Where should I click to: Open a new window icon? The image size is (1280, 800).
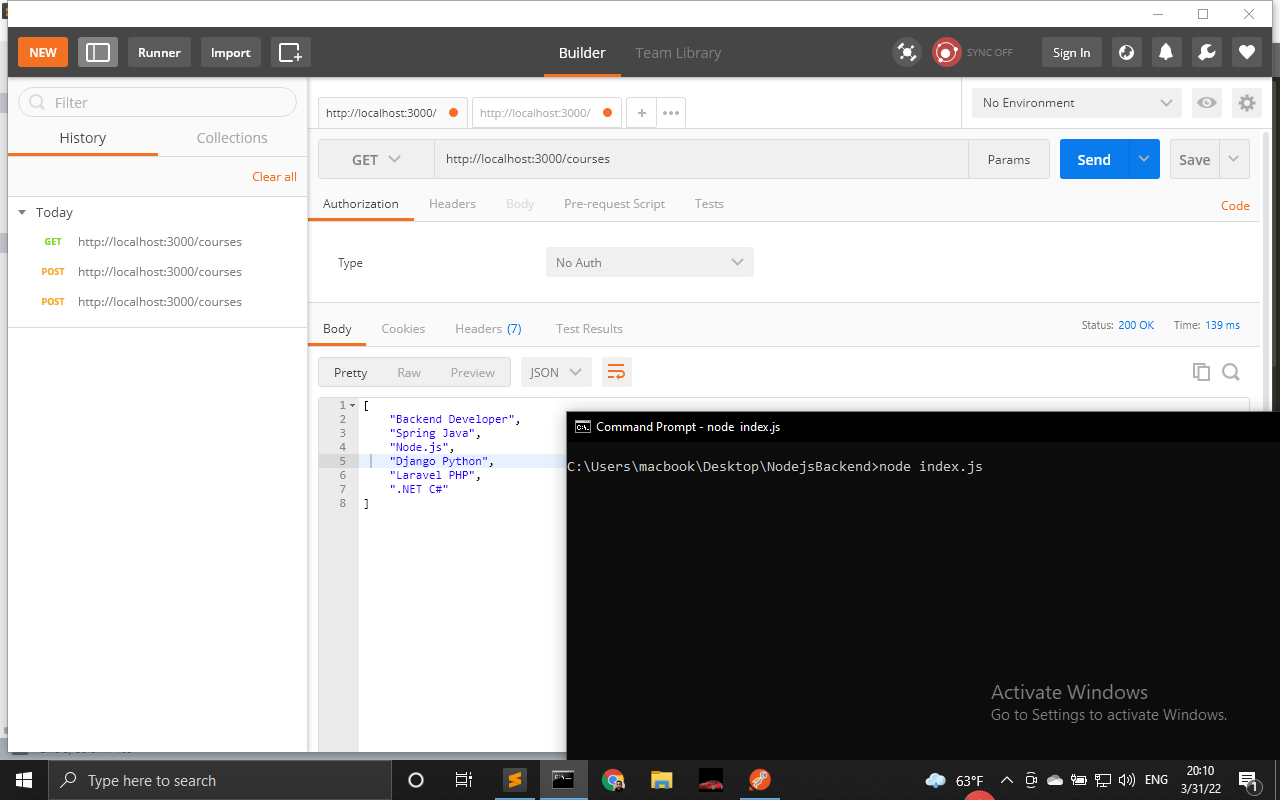pos(290,52)
